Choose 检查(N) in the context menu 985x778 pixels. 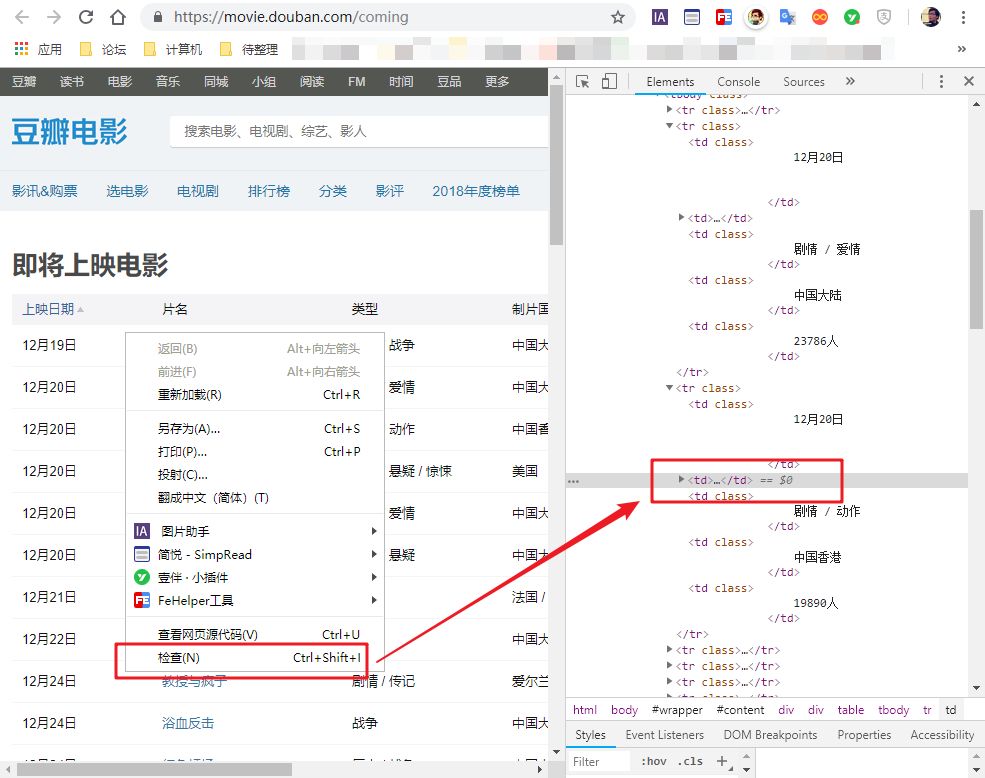[254, 657]
